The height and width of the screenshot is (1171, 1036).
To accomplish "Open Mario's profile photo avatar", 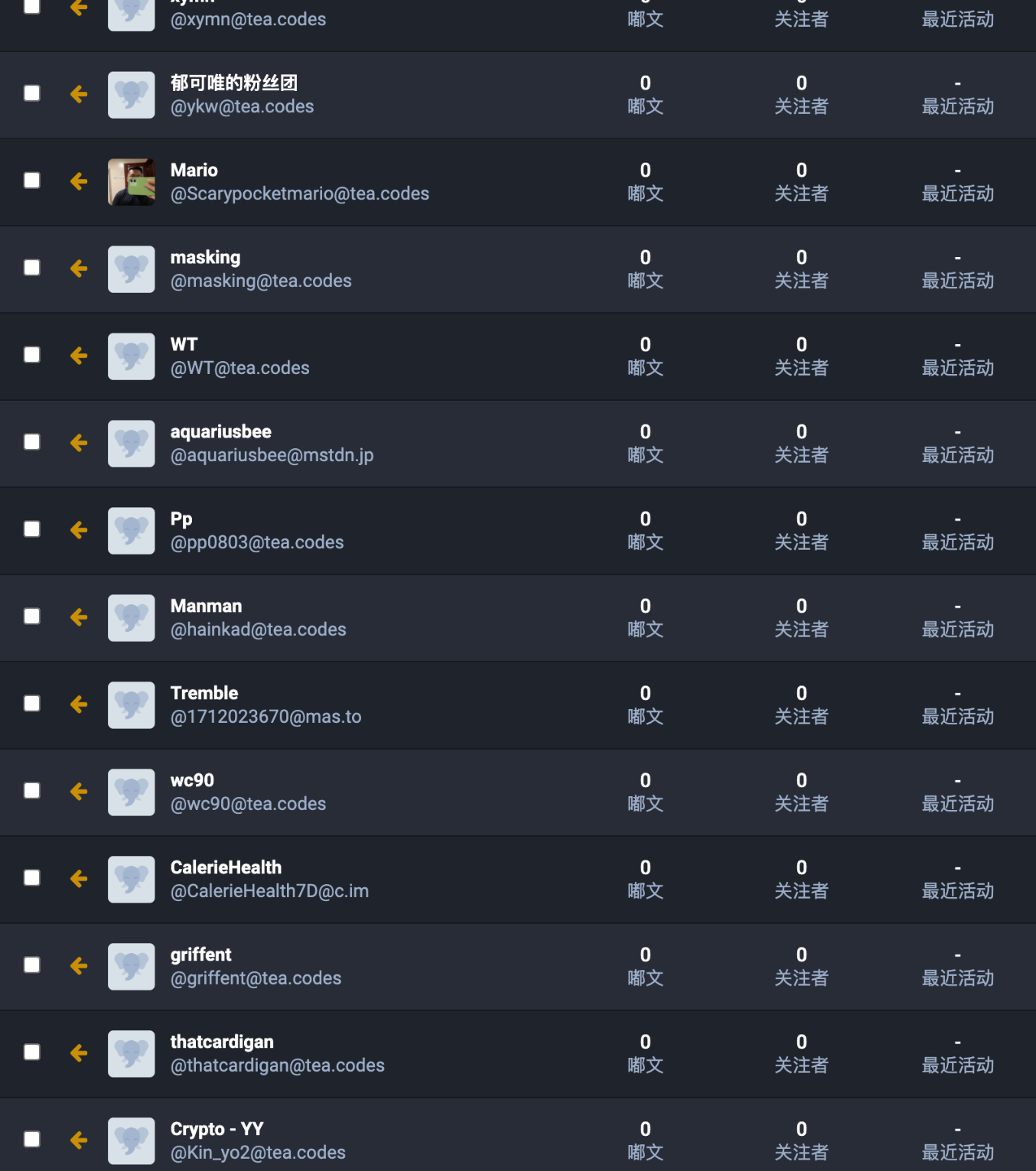I will (x=132, y=182).
